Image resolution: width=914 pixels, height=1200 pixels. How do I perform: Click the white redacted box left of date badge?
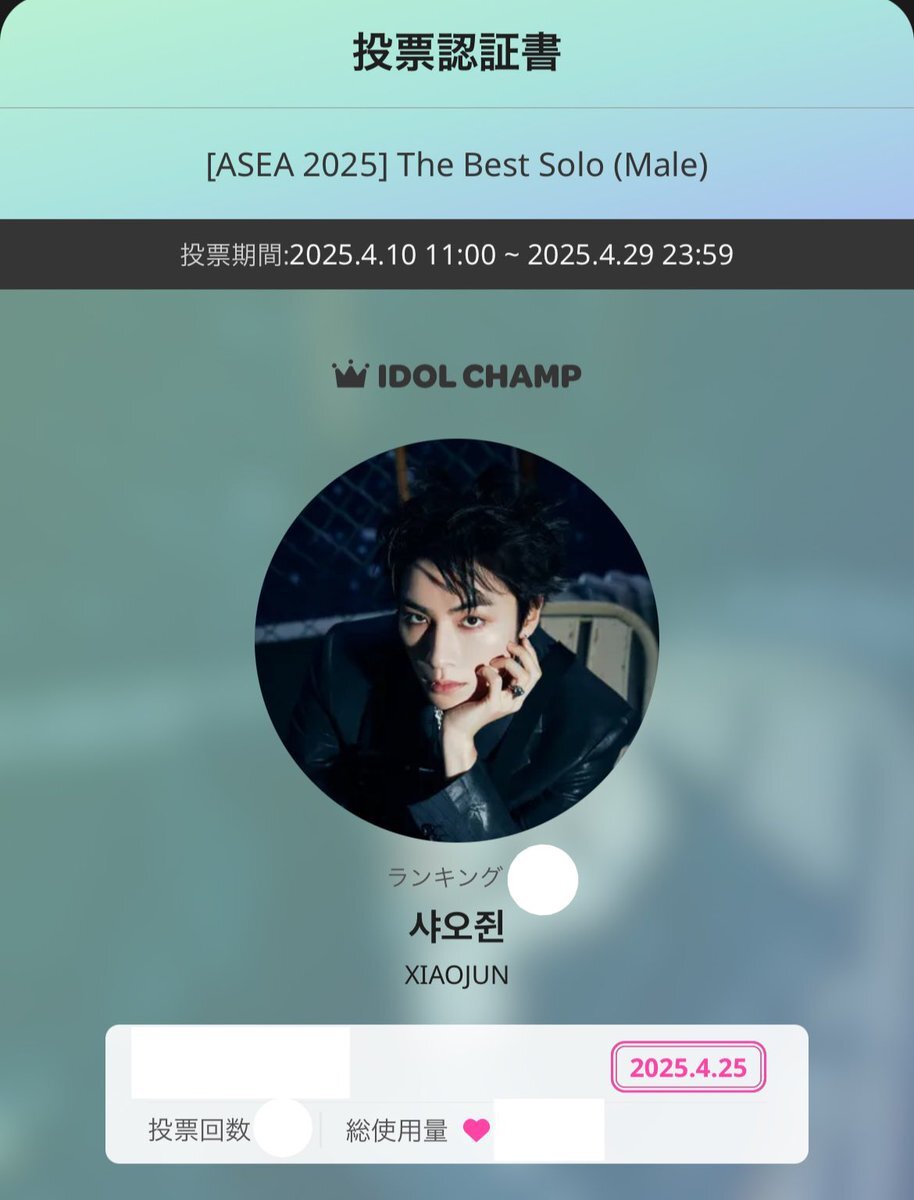(241, 1064)
